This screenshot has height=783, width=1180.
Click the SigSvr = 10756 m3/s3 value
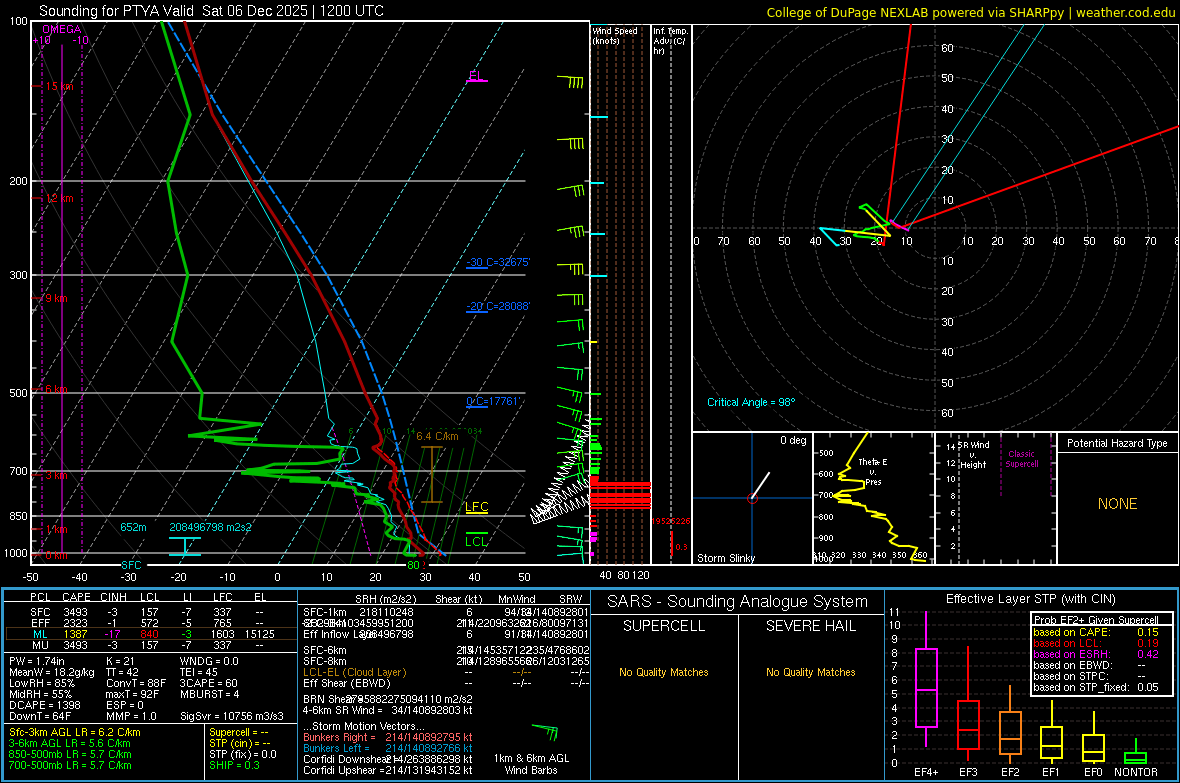[x=232, y=717]
